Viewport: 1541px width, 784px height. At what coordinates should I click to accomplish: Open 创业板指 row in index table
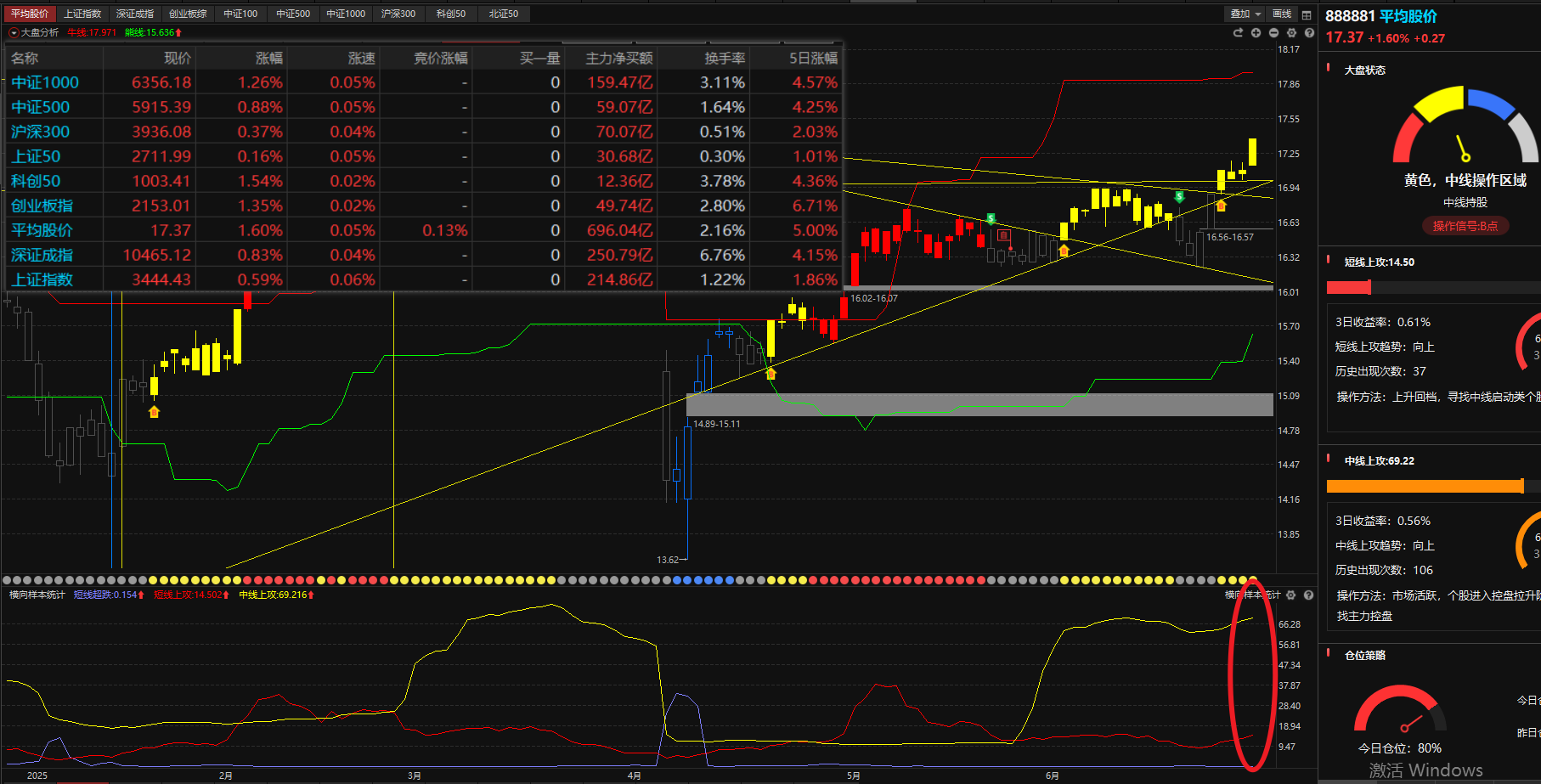424,206
